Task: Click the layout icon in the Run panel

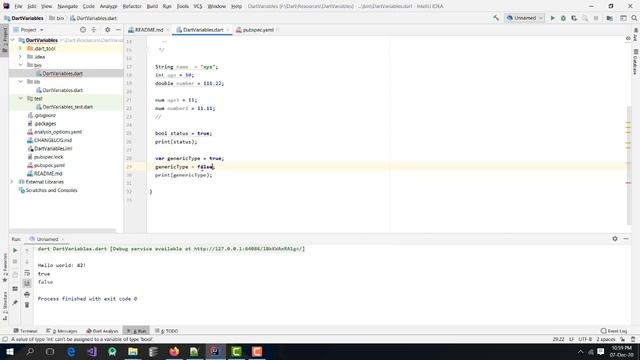Action: point(15,289)
